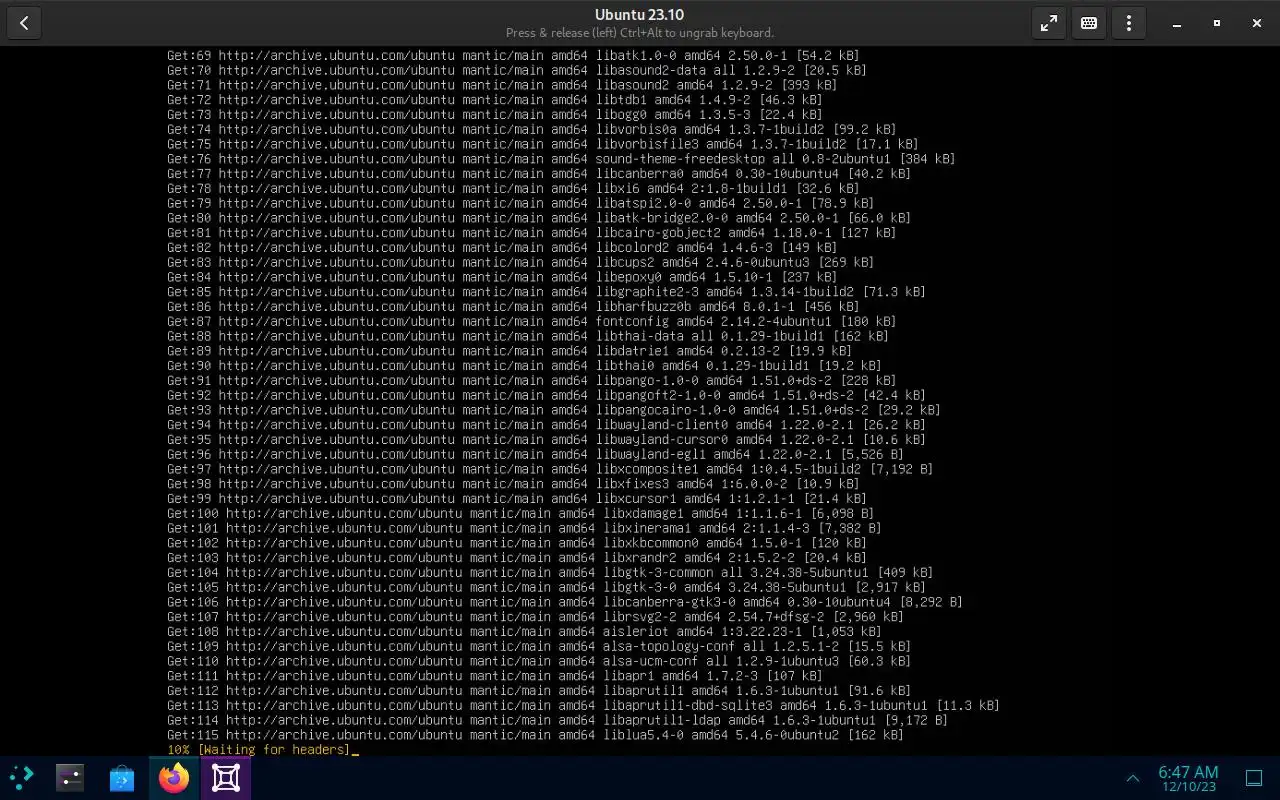Open the keyboard shortcuts sender icon
Viewport: 1280px width, 800px height.
point(1089,23)
